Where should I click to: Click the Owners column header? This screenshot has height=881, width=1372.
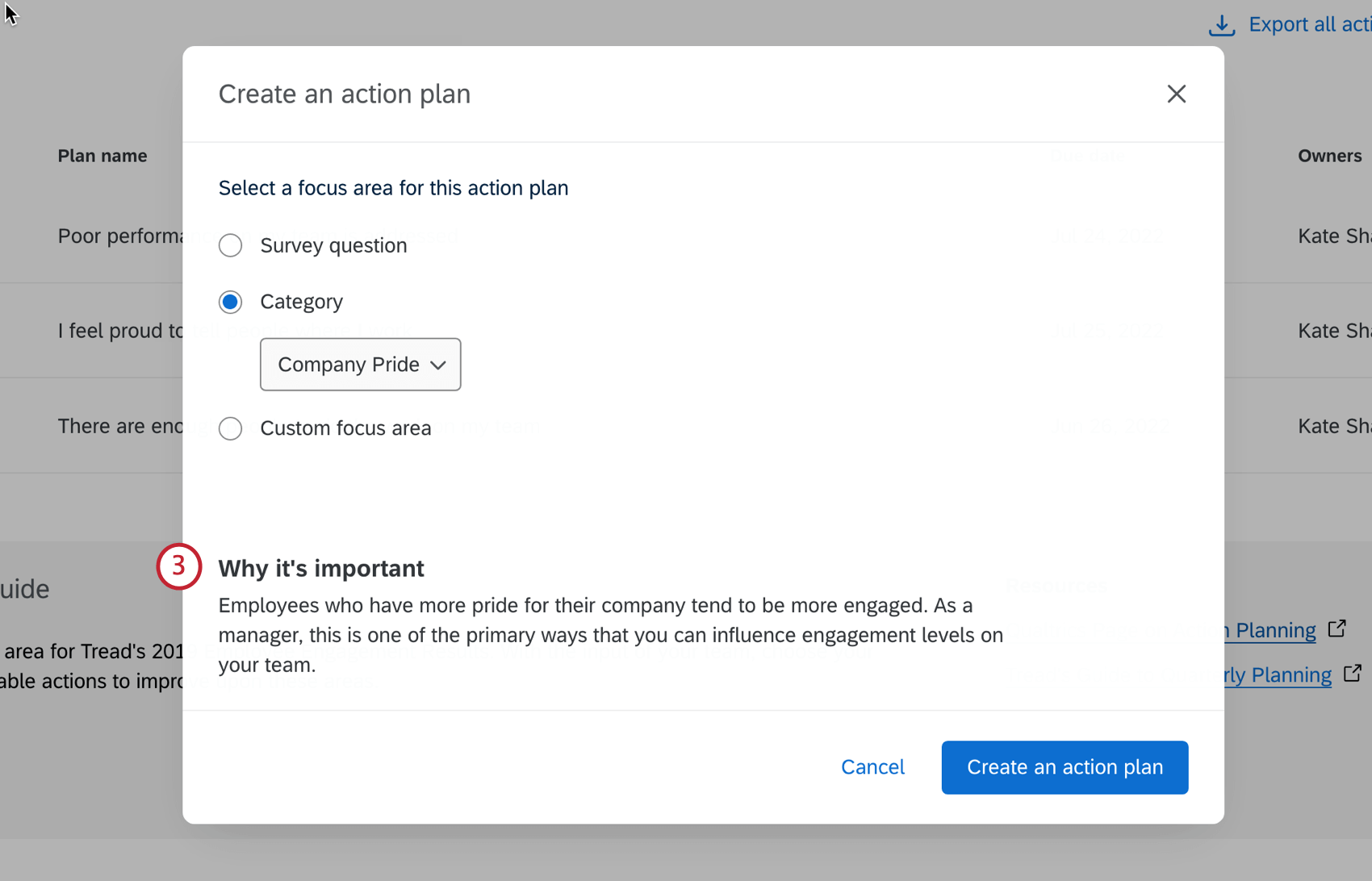[1329, 156]
